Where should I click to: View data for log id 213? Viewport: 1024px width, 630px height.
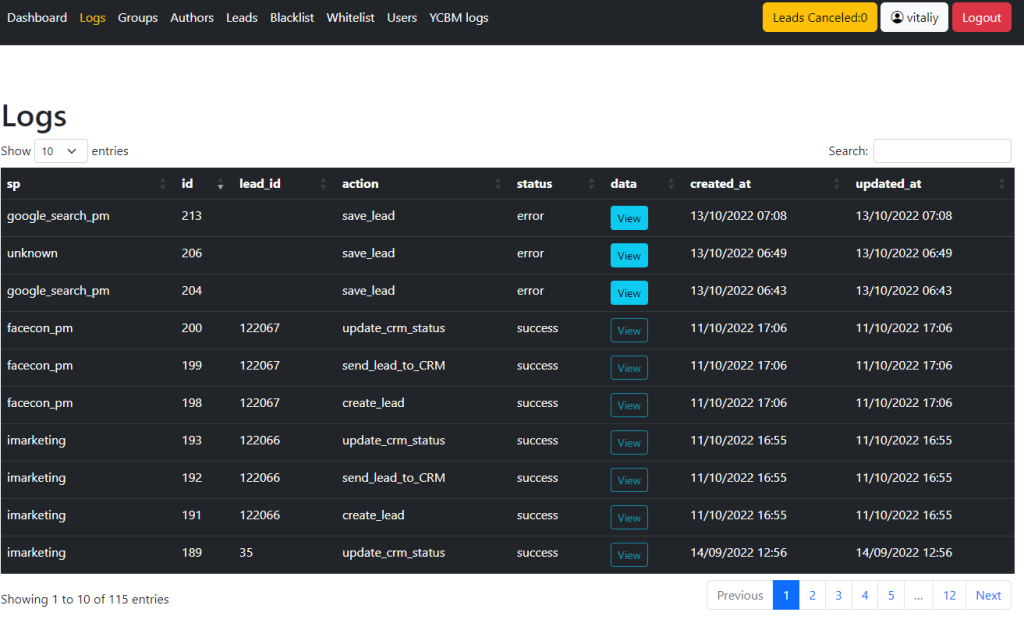pyautogui.click(x=629, y=218)
